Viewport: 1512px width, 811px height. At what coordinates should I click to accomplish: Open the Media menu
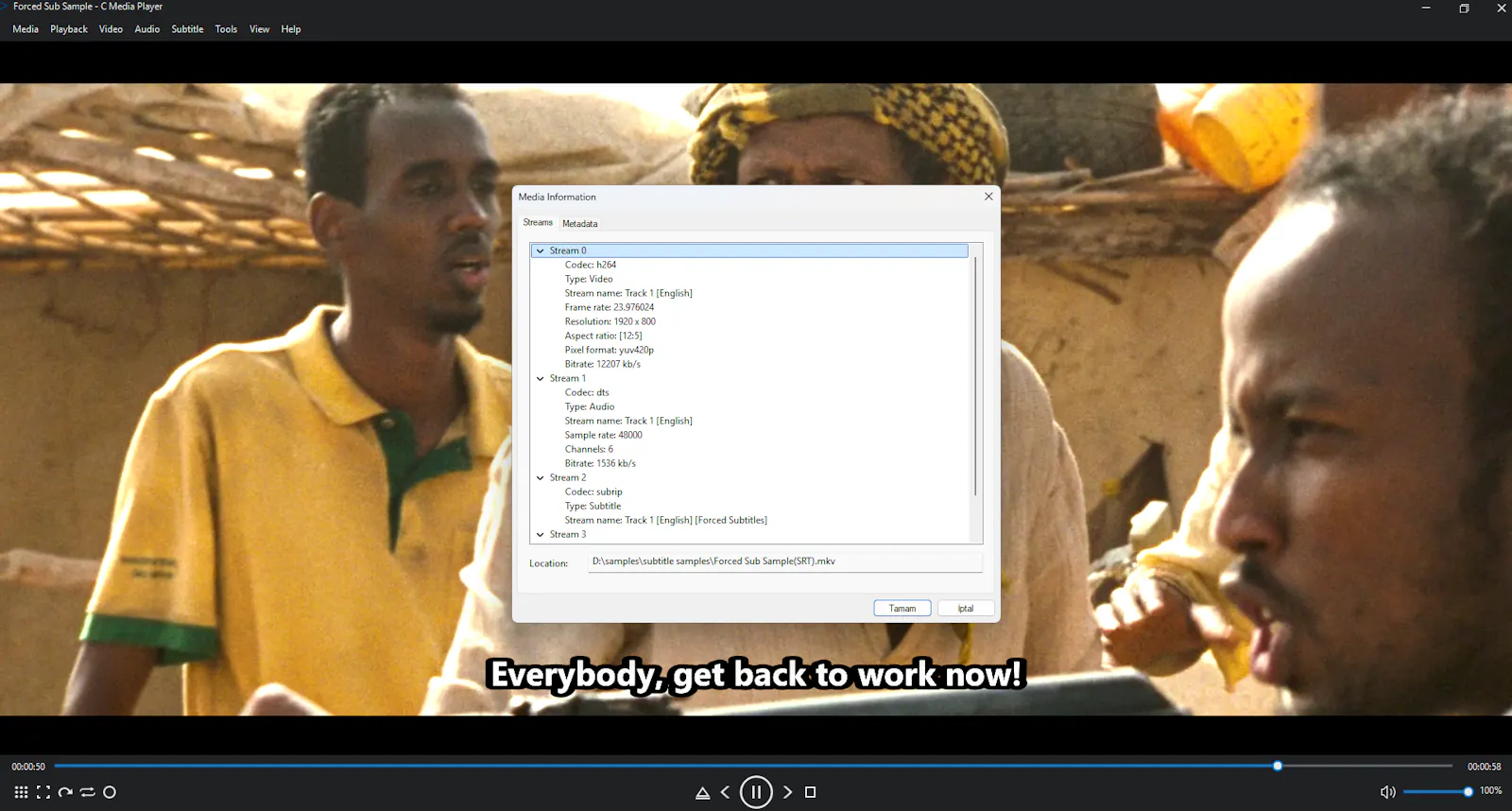tap(26, 29)
